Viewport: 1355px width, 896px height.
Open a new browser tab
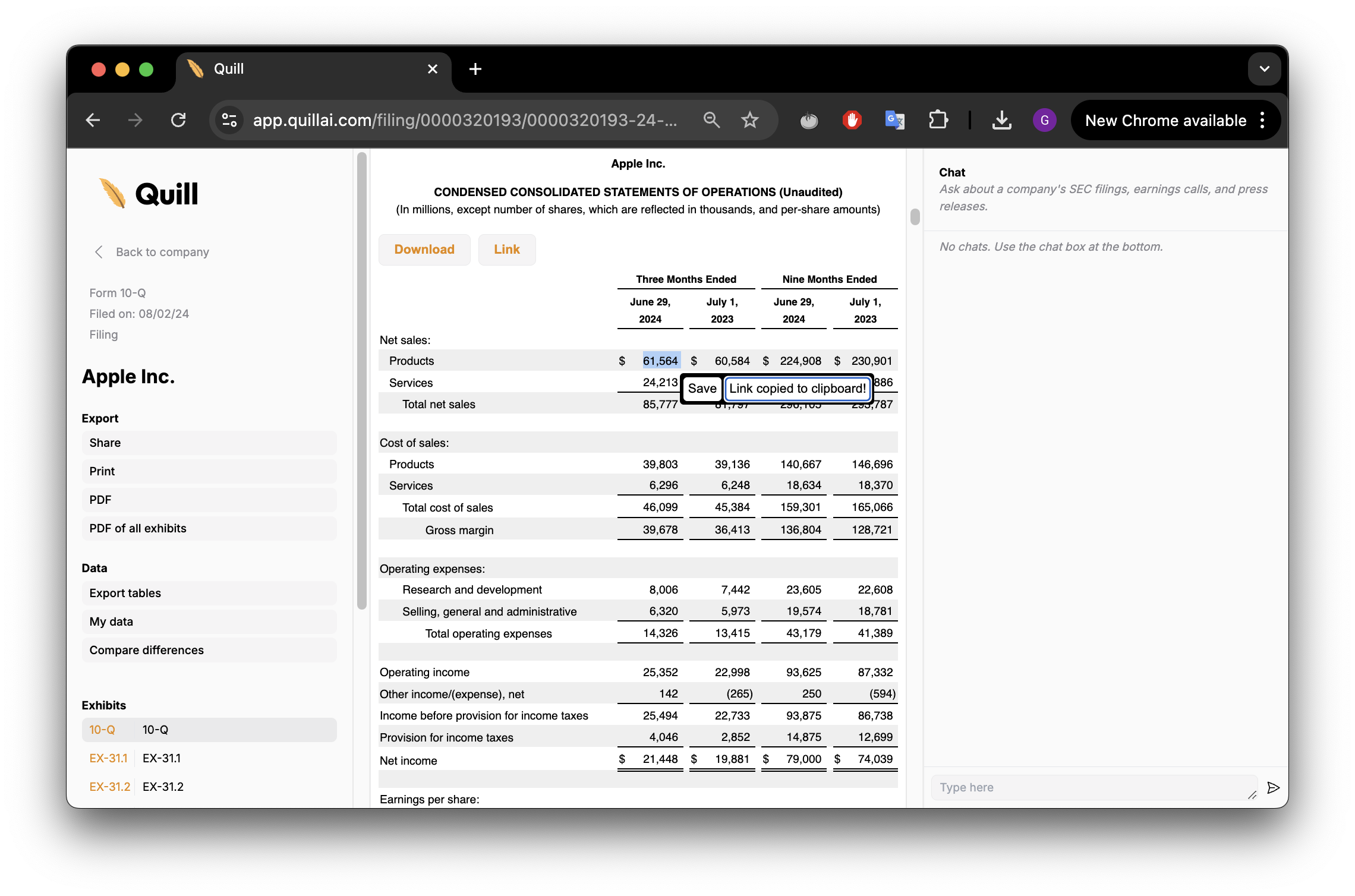475,69
